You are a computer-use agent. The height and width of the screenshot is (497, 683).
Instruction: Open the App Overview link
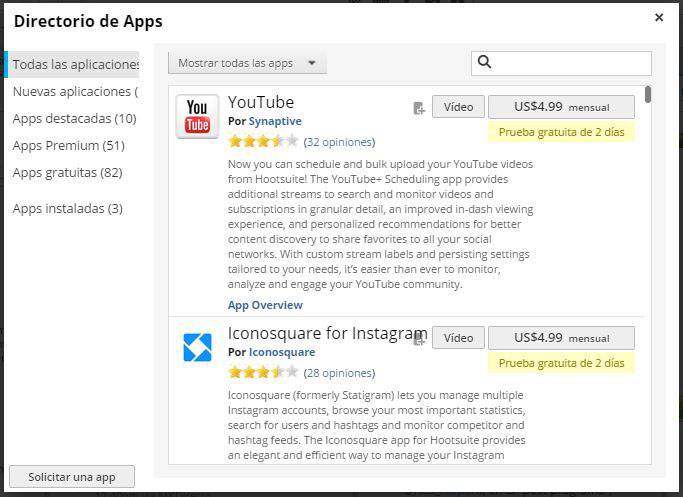[x=265, y=305]
